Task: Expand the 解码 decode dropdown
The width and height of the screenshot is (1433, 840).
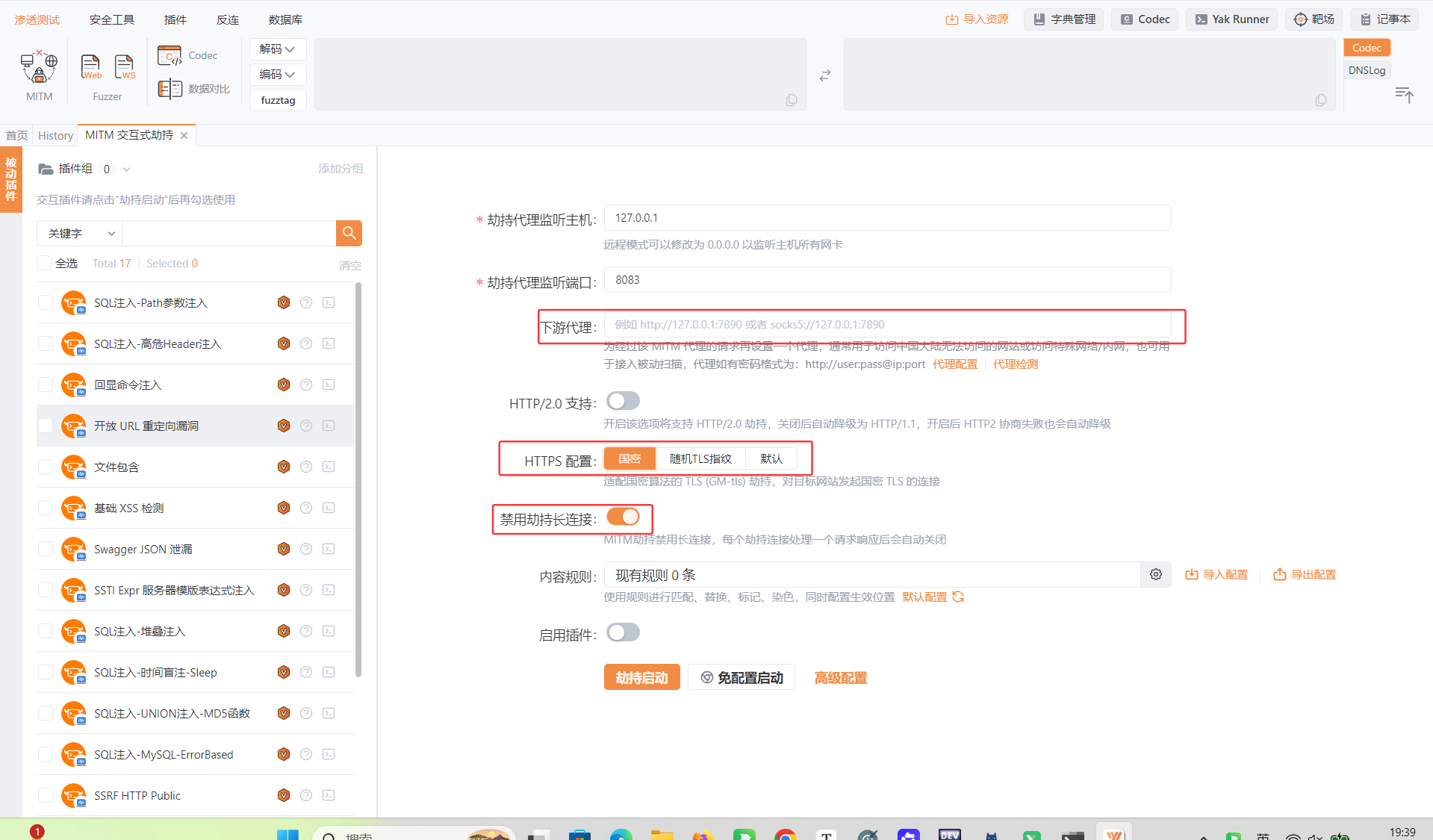Action: [x=277, y=49]
